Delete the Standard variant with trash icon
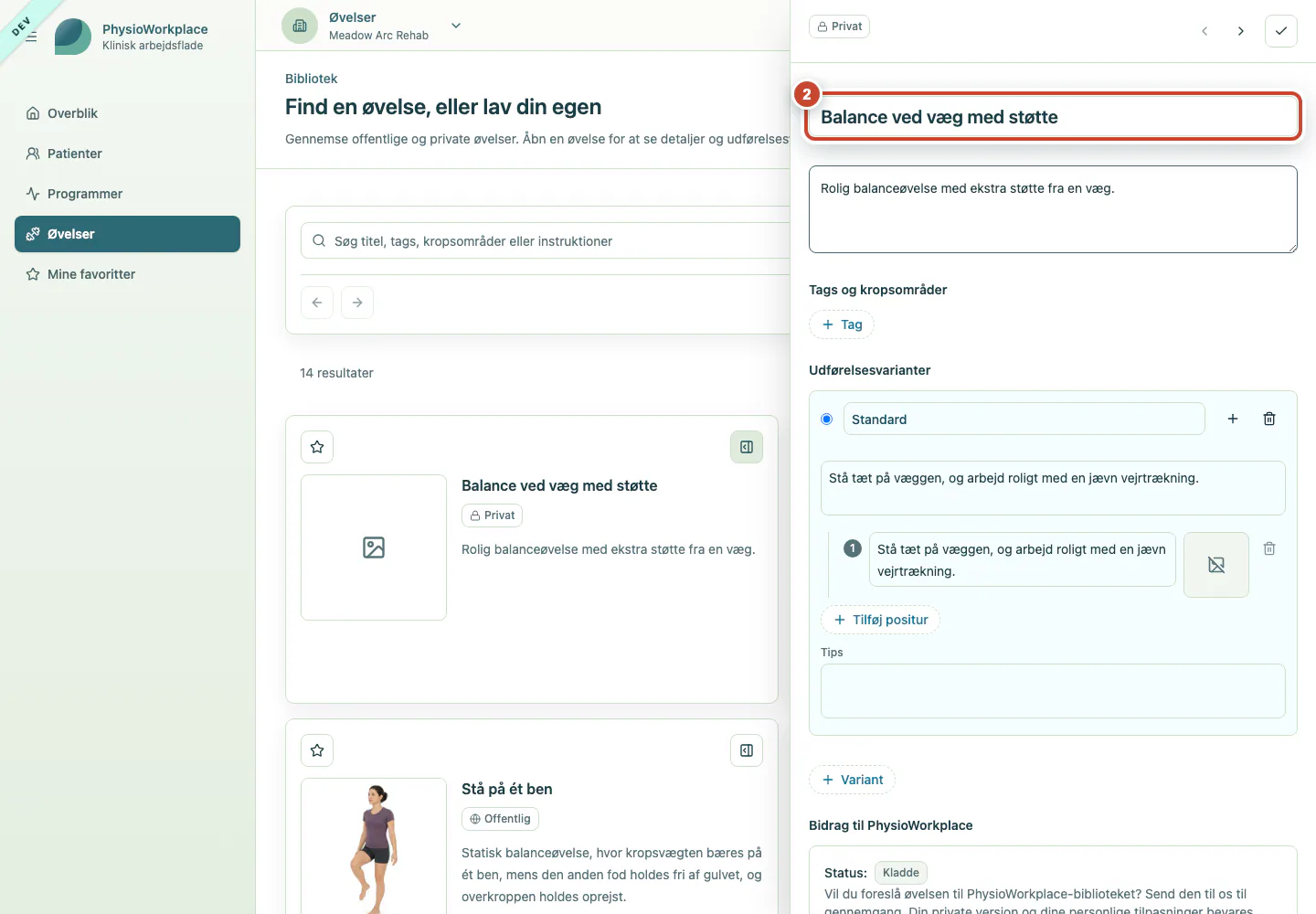The height and width of the screenshot is (914, 1316). tap(1269, 419)
